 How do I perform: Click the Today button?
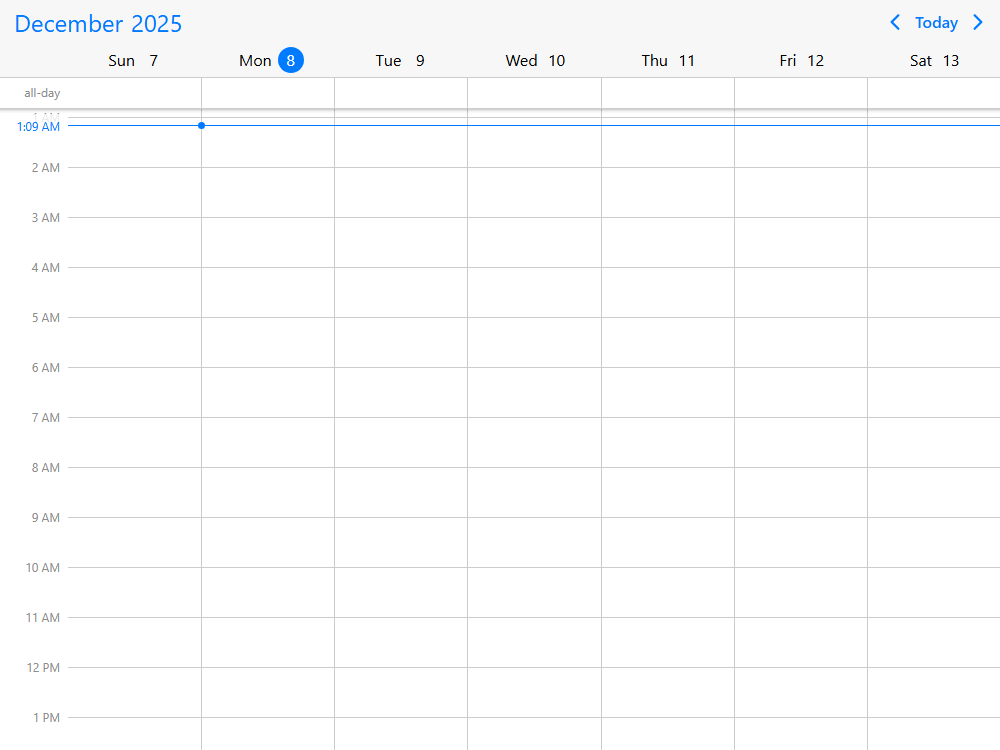(x=936, y=23)
